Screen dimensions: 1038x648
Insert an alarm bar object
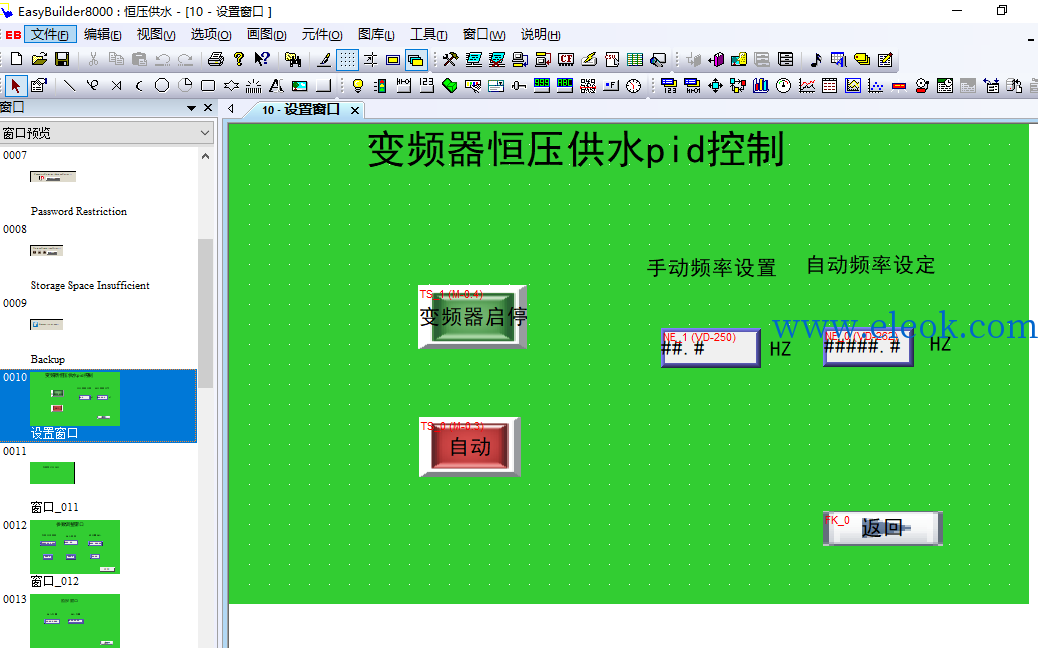click(899, 85)
